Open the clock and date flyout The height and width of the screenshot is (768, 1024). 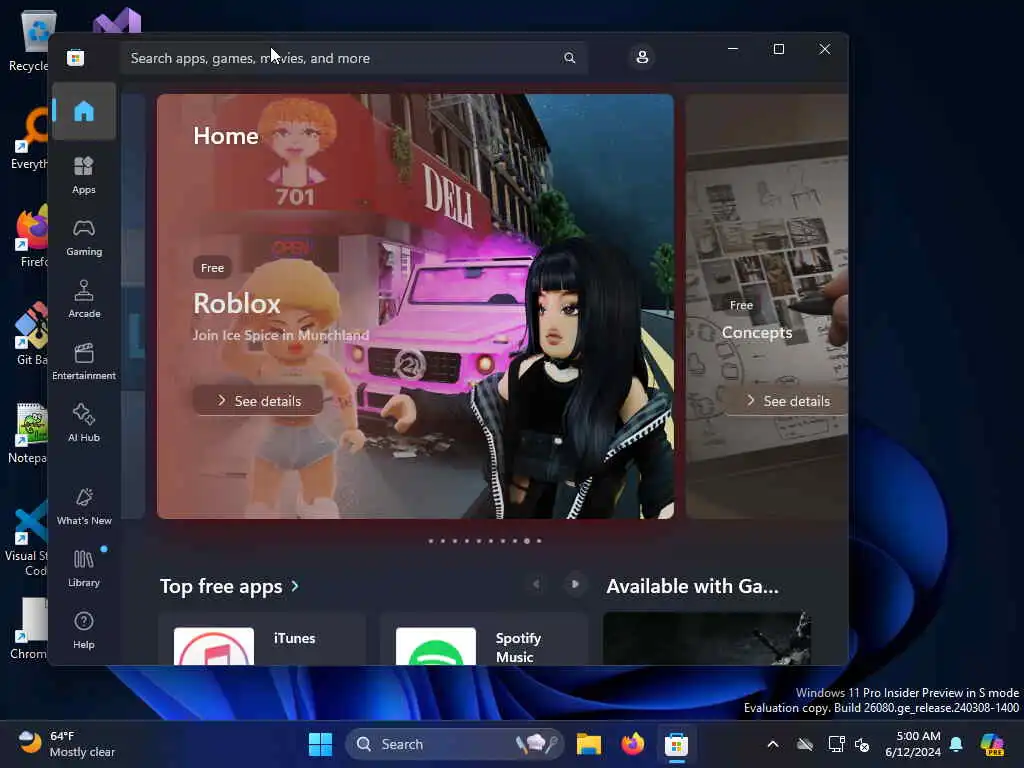tap(913, 744)
